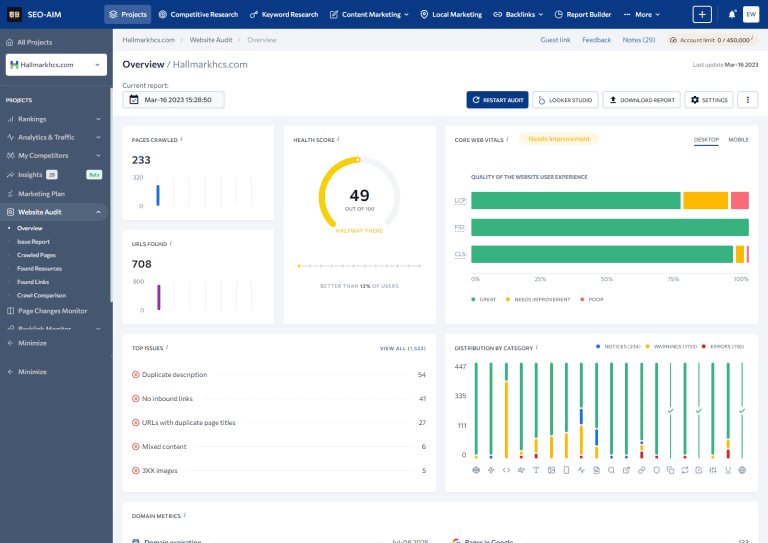Toggle the Needs Improvement legend item
The width and height of the screenshot is (768, 543).
pos(538,299)
